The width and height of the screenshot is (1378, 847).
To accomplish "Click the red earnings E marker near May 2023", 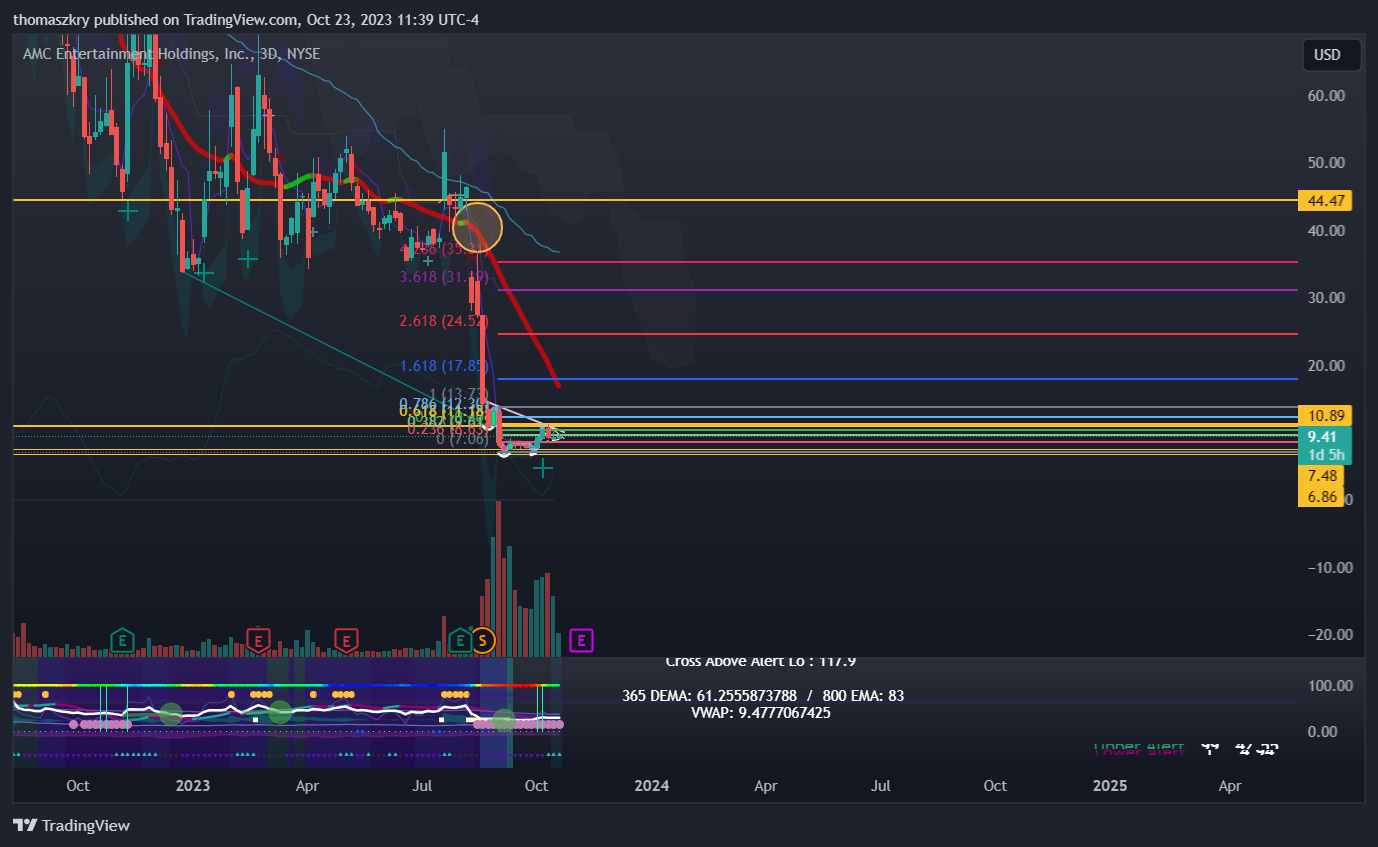I will click(346, 640).
